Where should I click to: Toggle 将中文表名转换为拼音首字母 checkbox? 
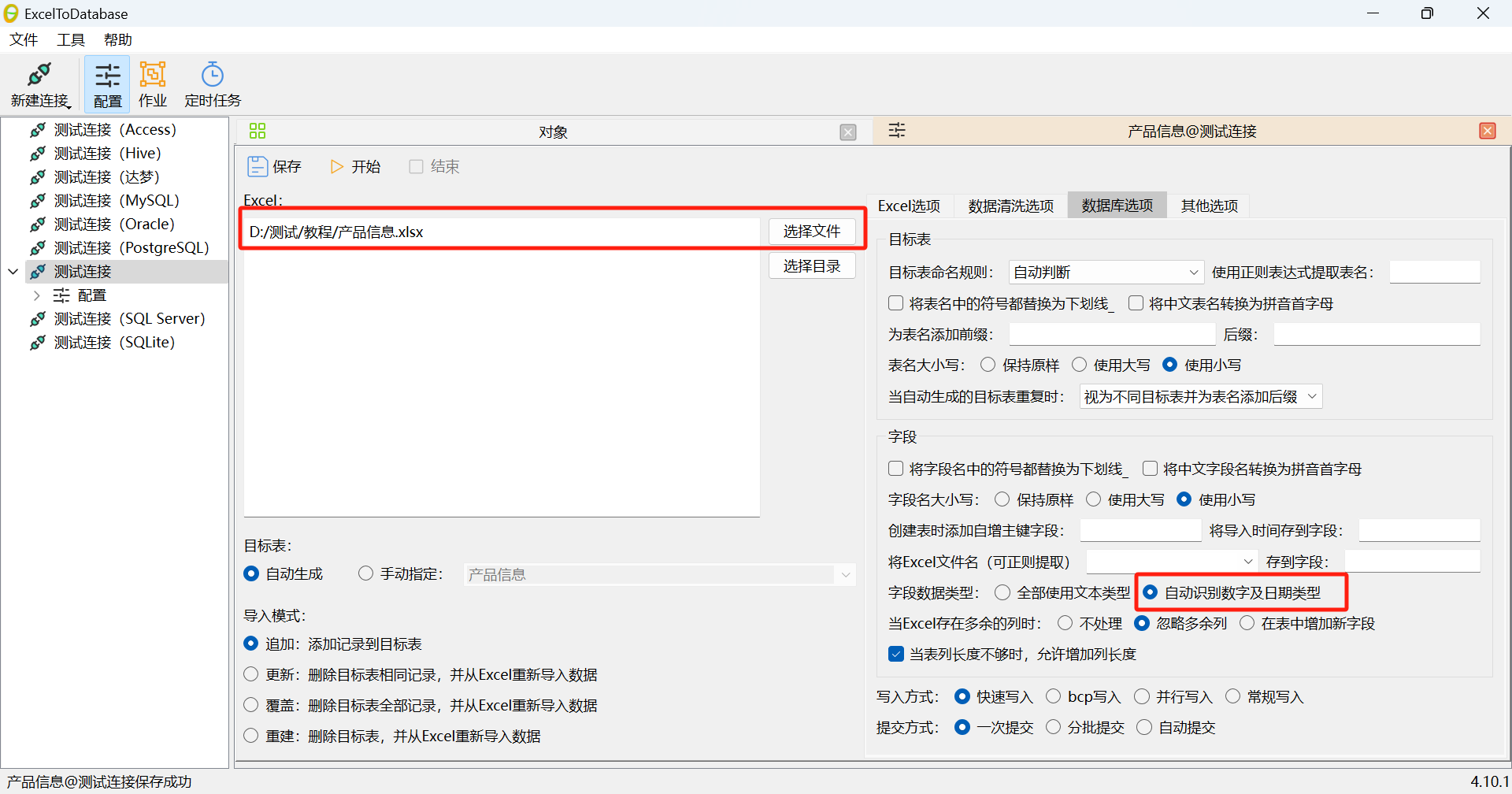tap(1136, 303)
